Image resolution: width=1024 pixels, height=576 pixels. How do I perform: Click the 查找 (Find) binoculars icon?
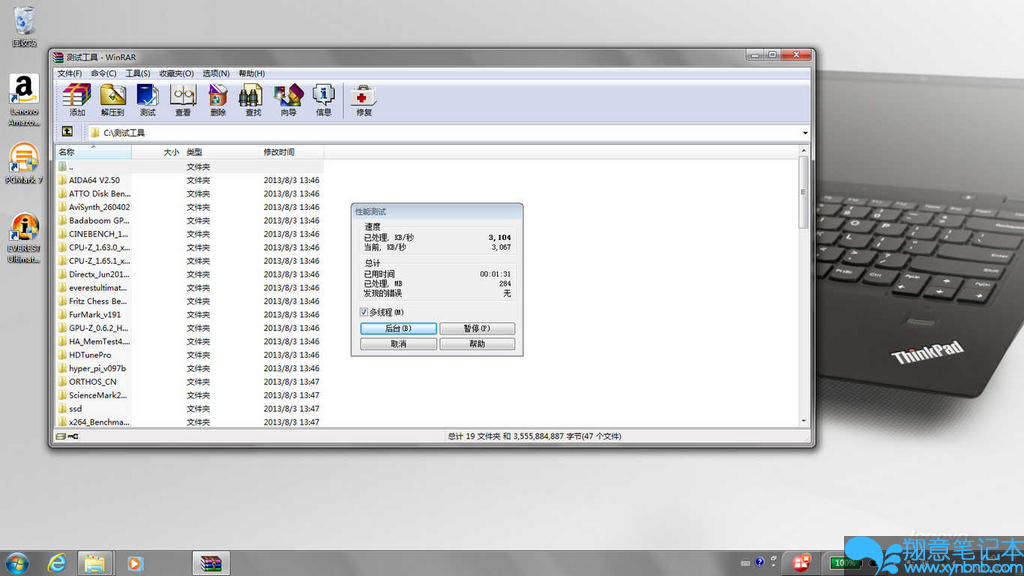pyautogui.click(x=253, y=100)
